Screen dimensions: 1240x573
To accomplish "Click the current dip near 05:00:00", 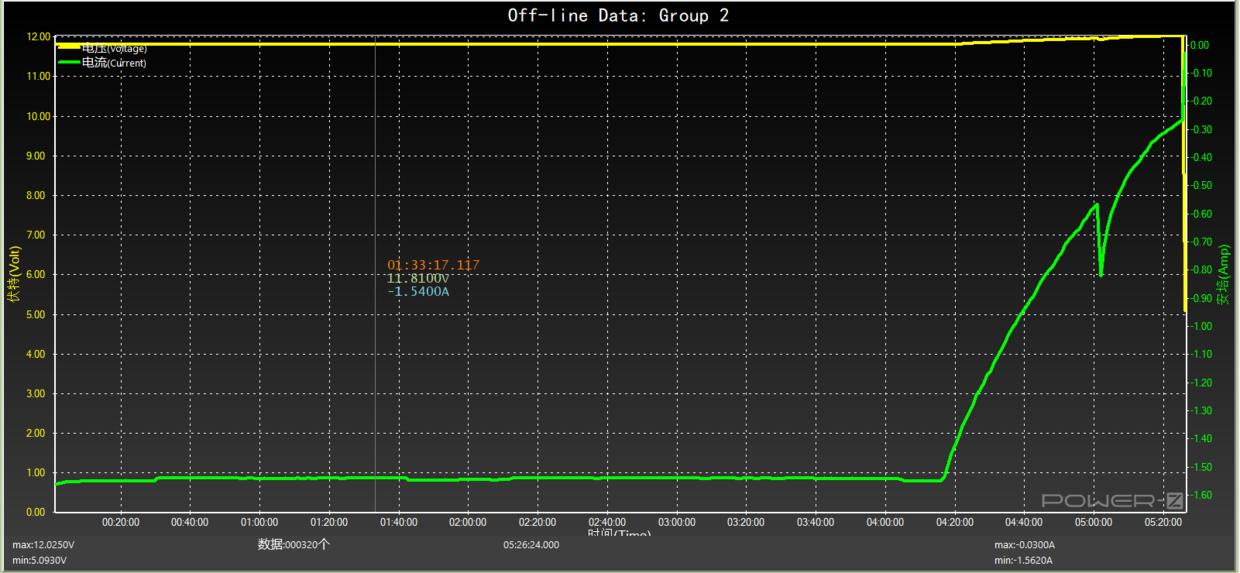I will coord(1101,272).
